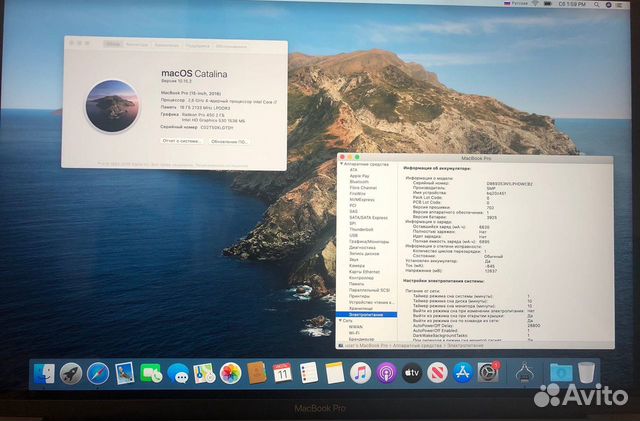
Task: Select WWAN under Сеть section
Action: pyautogui.click(x=356, y=327)
